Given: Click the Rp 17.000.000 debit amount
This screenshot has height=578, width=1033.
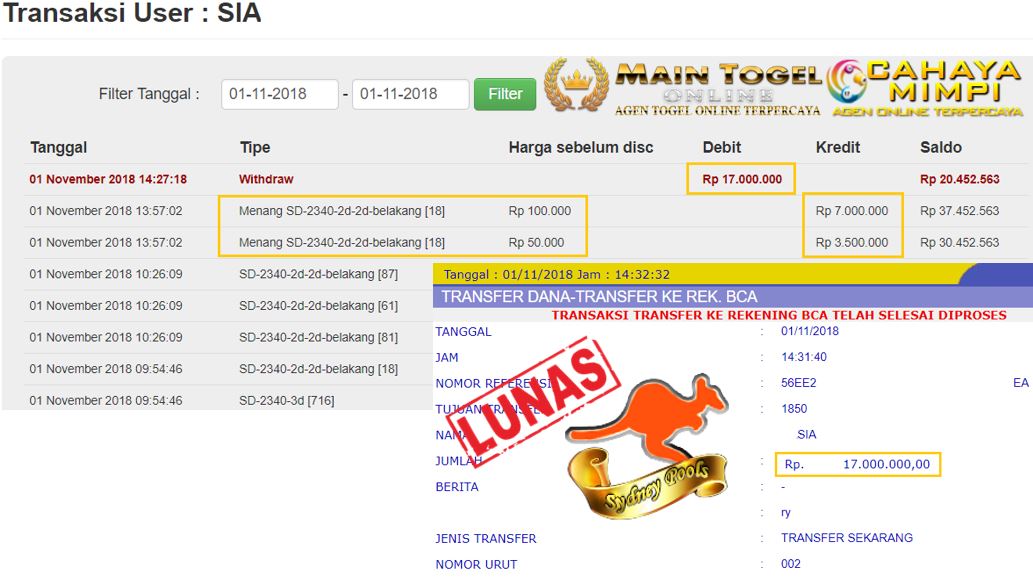Looking at the screenshot, I should point(742,179).
